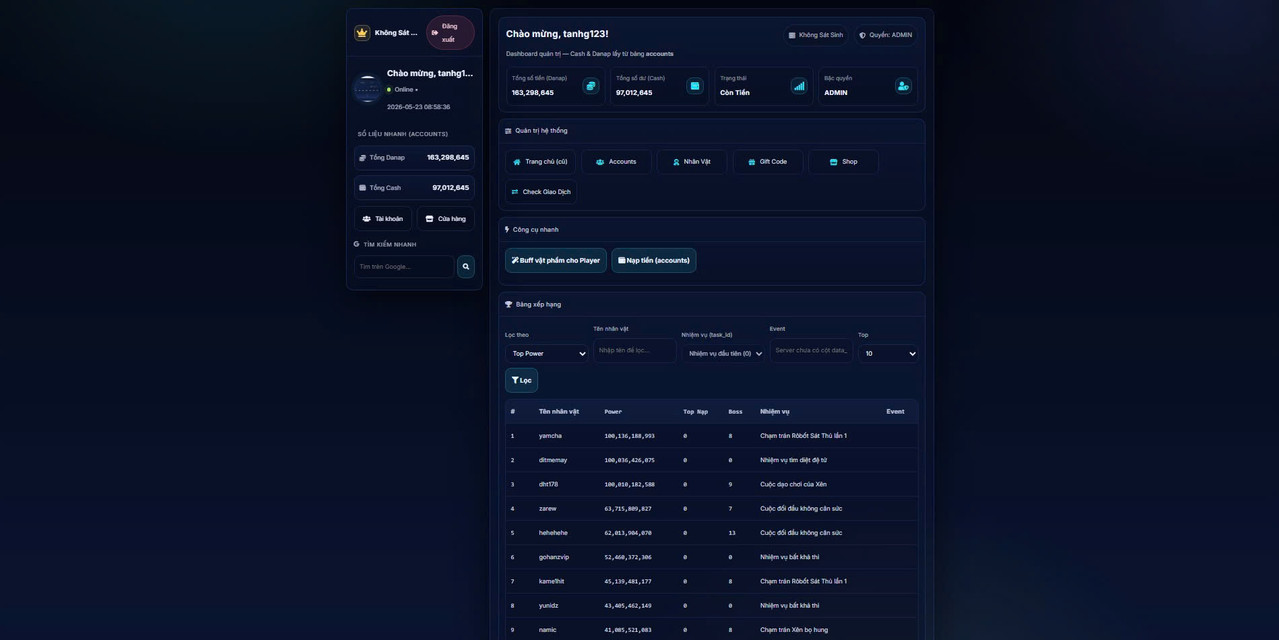Image resolution: width=1279 pixels, height=640 pixels.
Task: Select player name ditmemay in ranking
Action: 553,460
